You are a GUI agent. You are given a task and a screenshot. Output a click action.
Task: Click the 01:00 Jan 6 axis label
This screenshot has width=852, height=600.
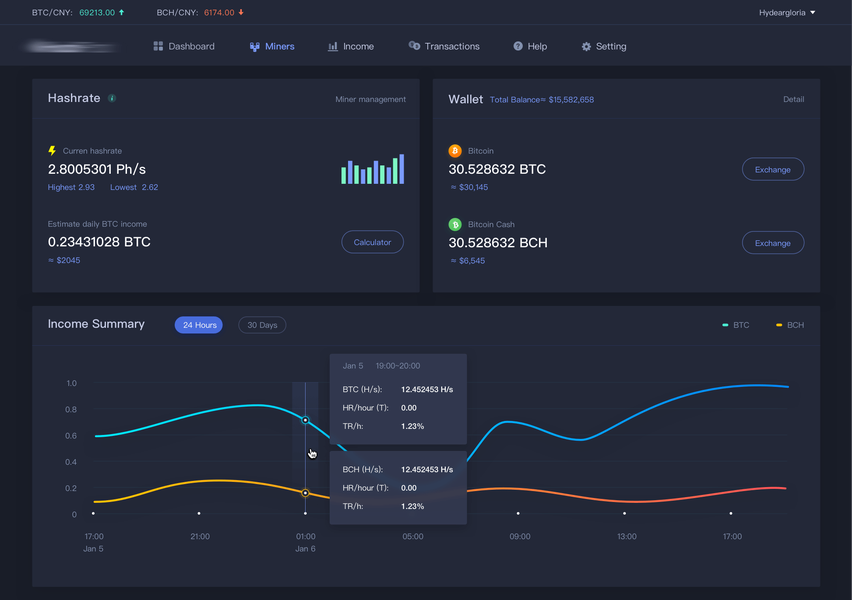point(305,542)
